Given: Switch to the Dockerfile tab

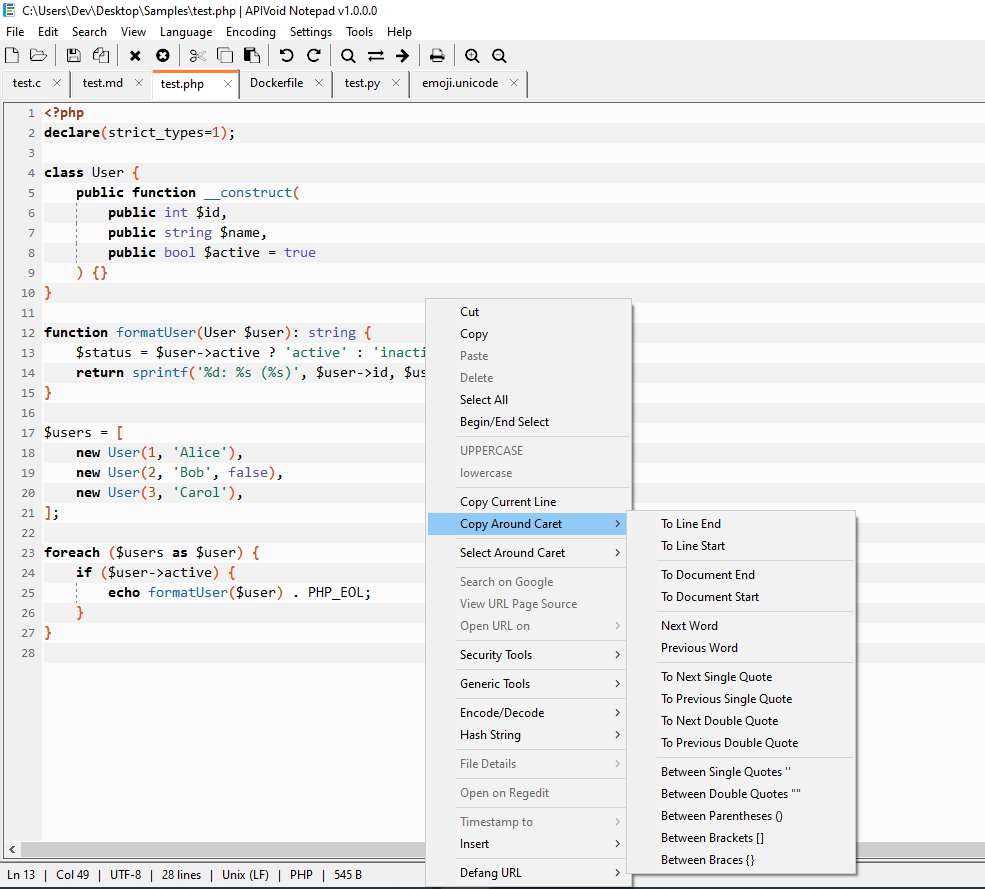Looking at the screenshot, I should pos(276,83).
